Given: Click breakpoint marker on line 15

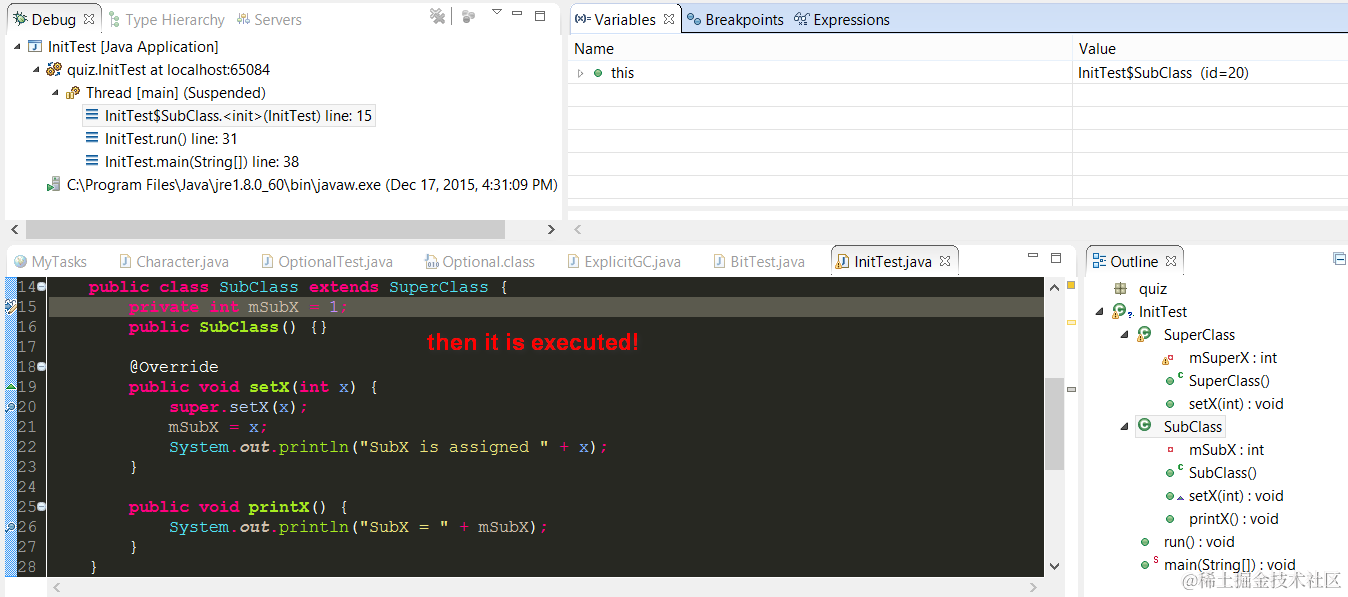Looking at the screenshot, I should point(11,307).
